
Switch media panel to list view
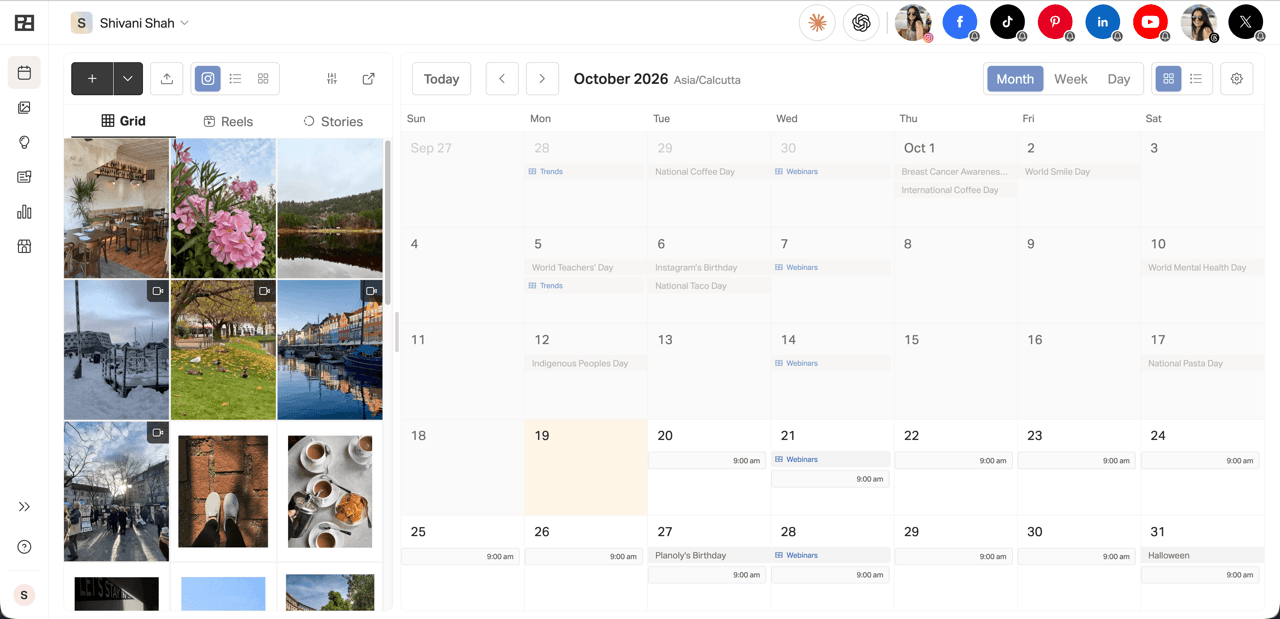(x=235, y=79)
